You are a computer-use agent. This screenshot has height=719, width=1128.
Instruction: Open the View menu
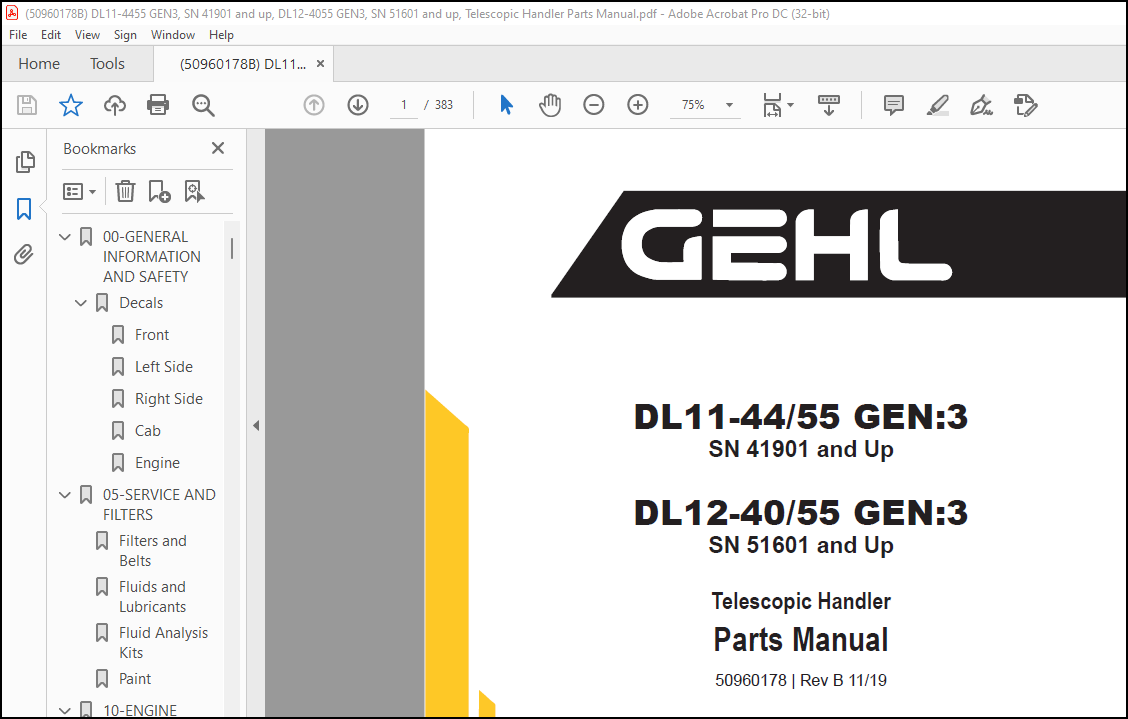[x=87, y=35]
